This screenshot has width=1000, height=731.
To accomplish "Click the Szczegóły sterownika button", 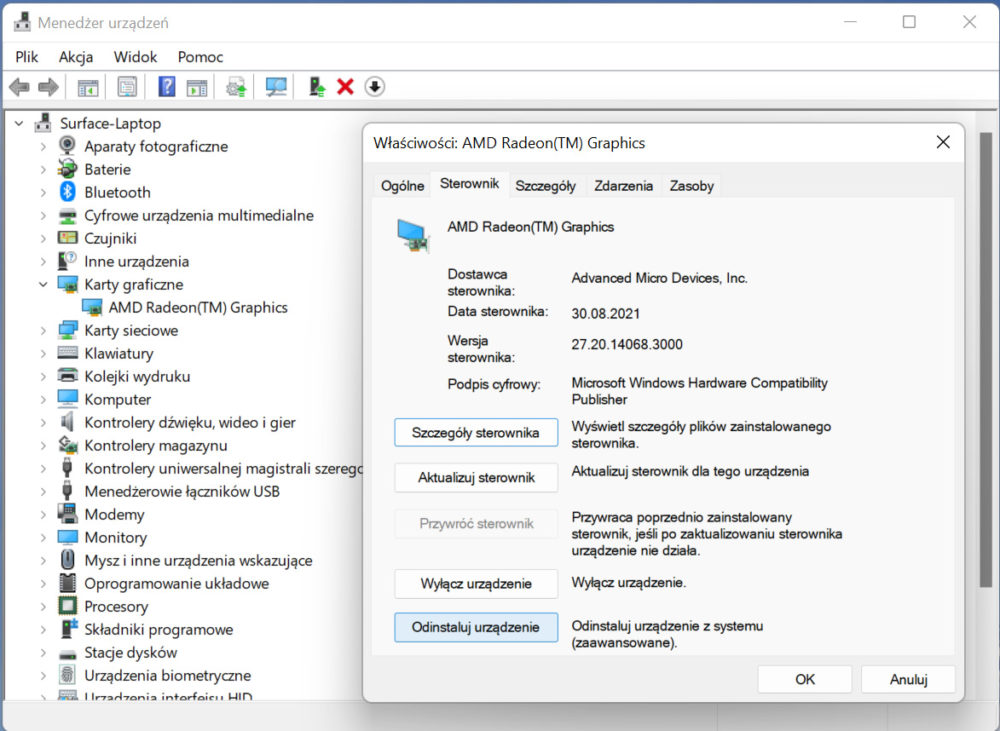I will click(x=476, y=432).
